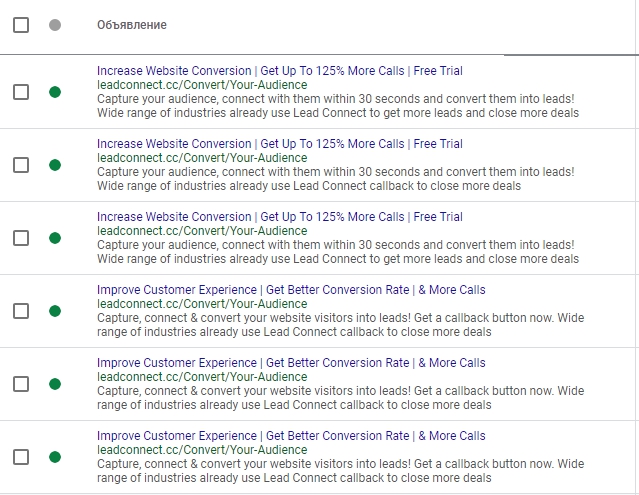Click the 'Capture, connect & convert' description in the fifth ad

click(x=341, y=398)
